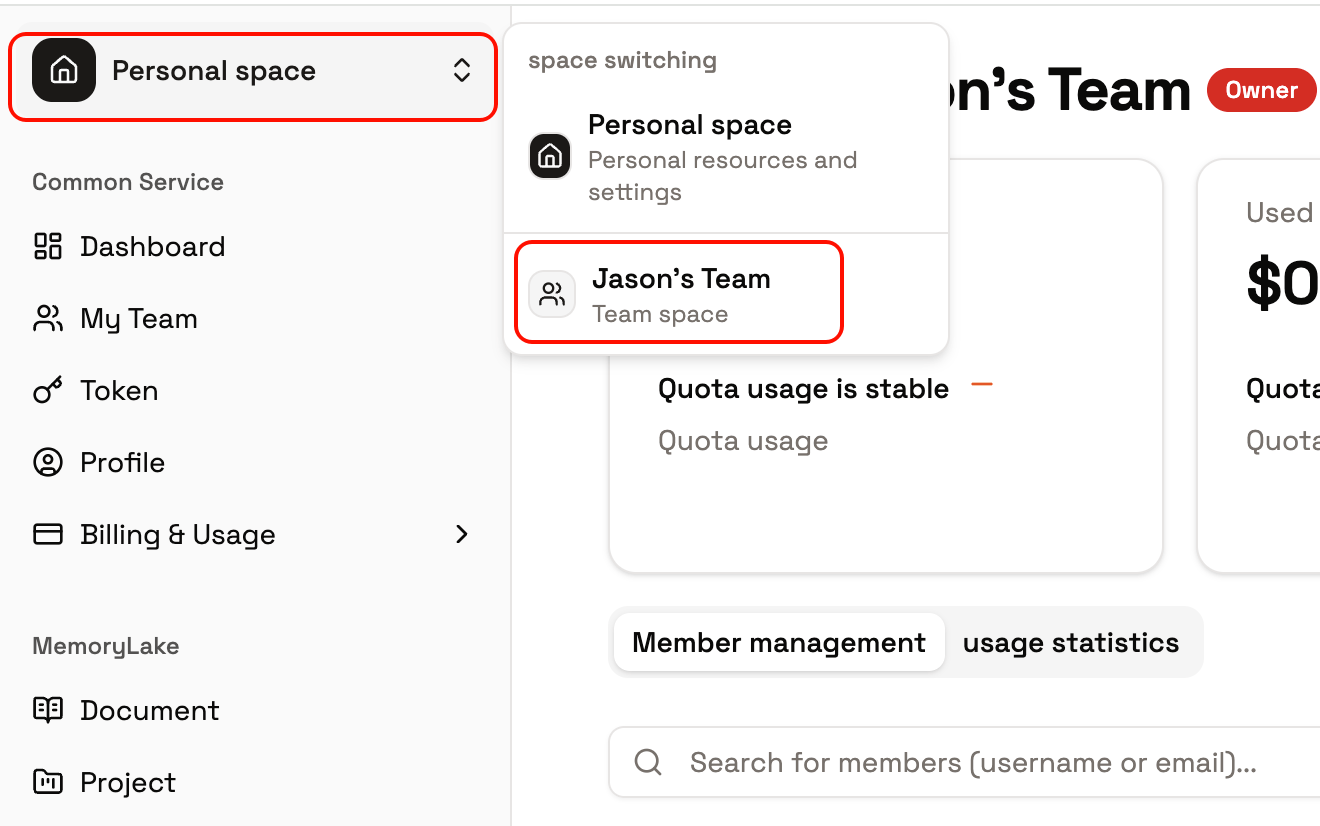The height and width of the screenshot is (826, 1320).
Task: Toggle the space switcher up-down arrows
Action: coord(462,70)
